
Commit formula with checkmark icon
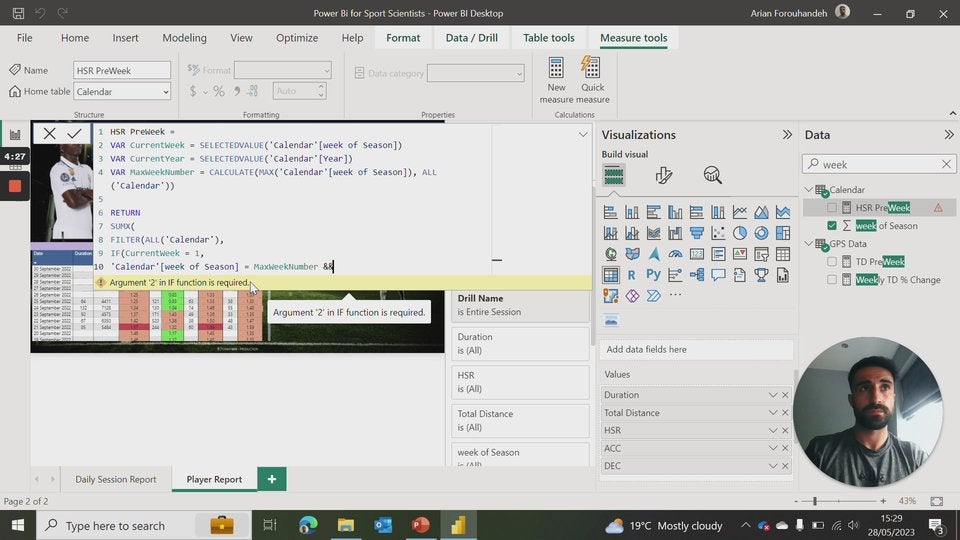pyautogui.click(x=75, y=133)
